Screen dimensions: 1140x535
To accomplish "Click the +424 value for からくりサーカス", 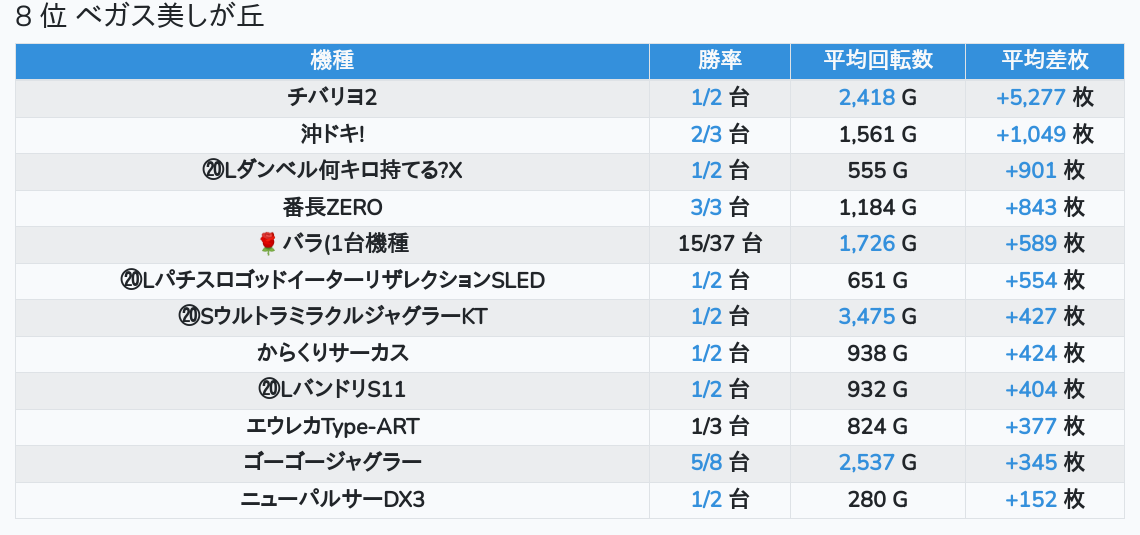I will (x=1030, y=353).
